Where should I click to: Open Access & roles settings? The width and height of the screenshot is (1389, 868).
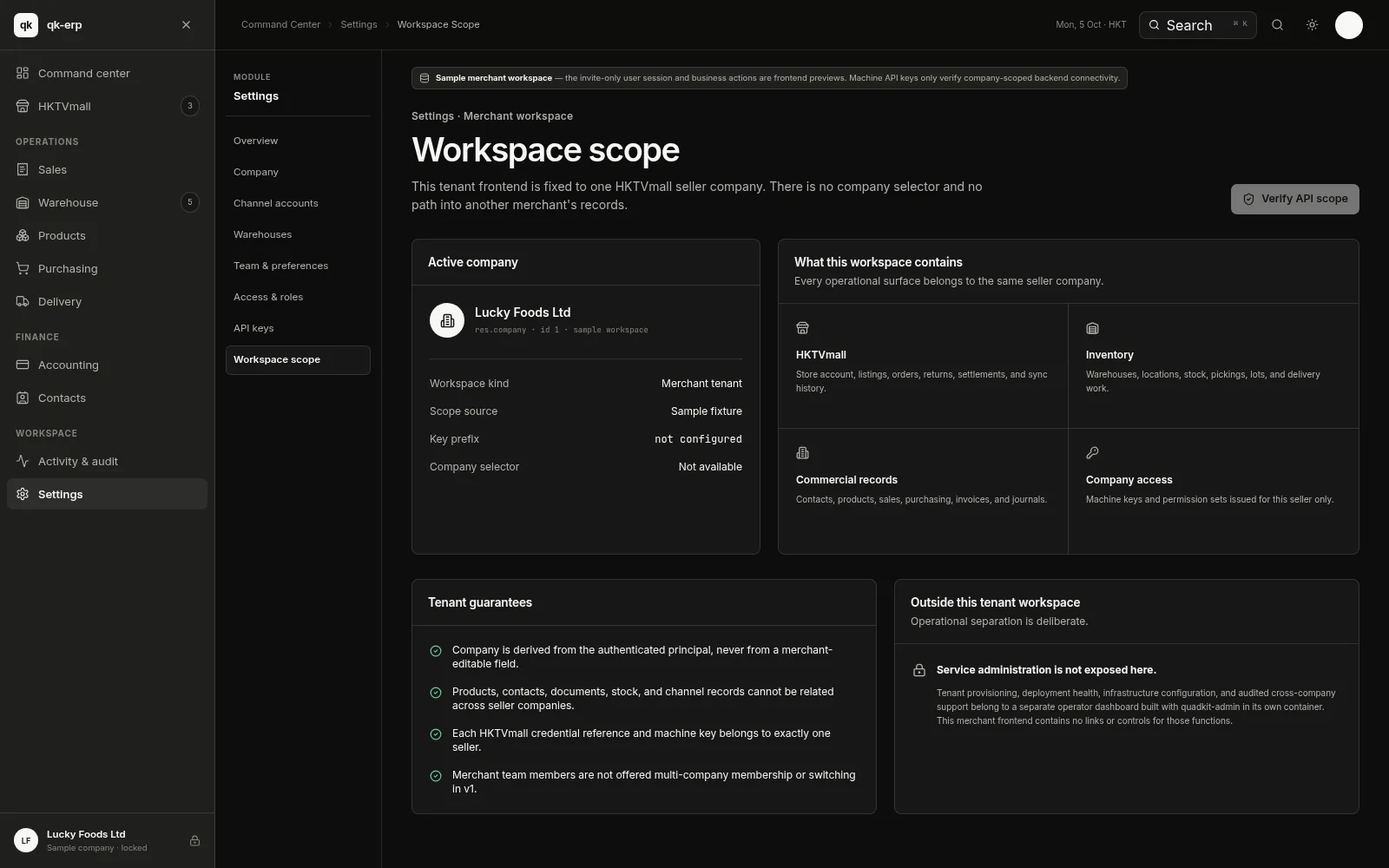tap(298, 297)
